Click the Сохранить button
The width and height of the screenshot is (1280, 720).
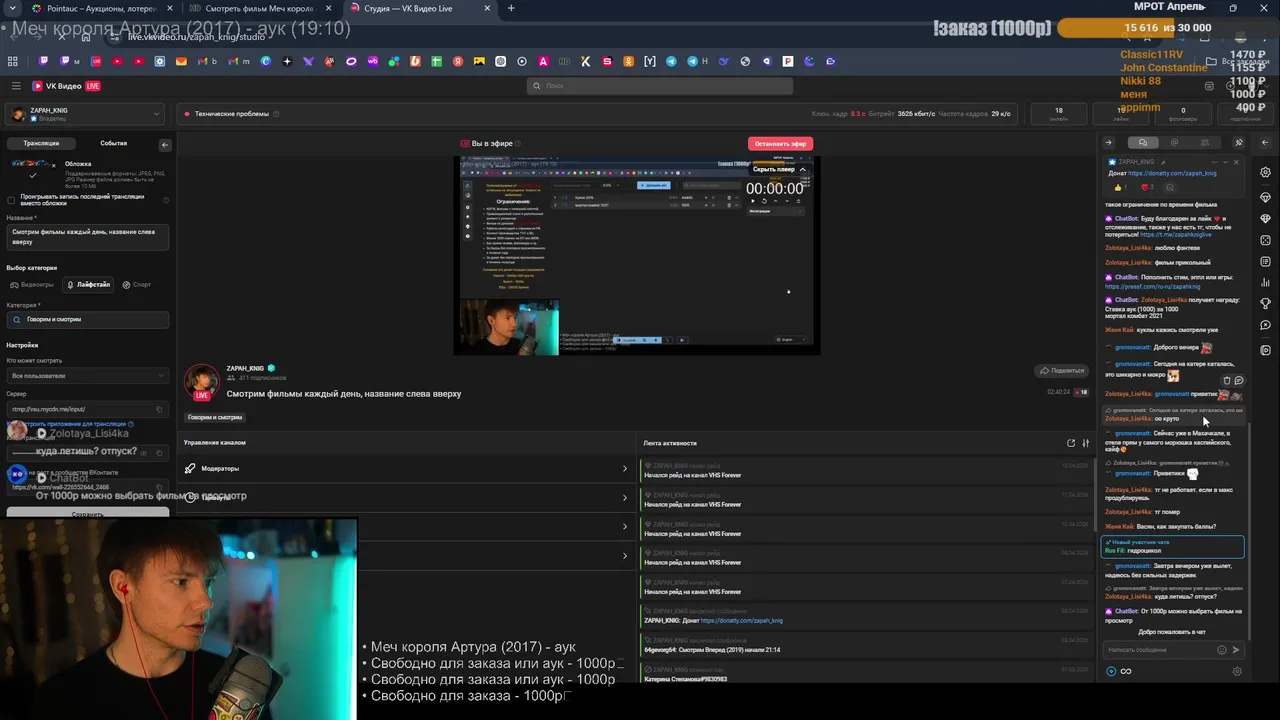coord(88,514)
